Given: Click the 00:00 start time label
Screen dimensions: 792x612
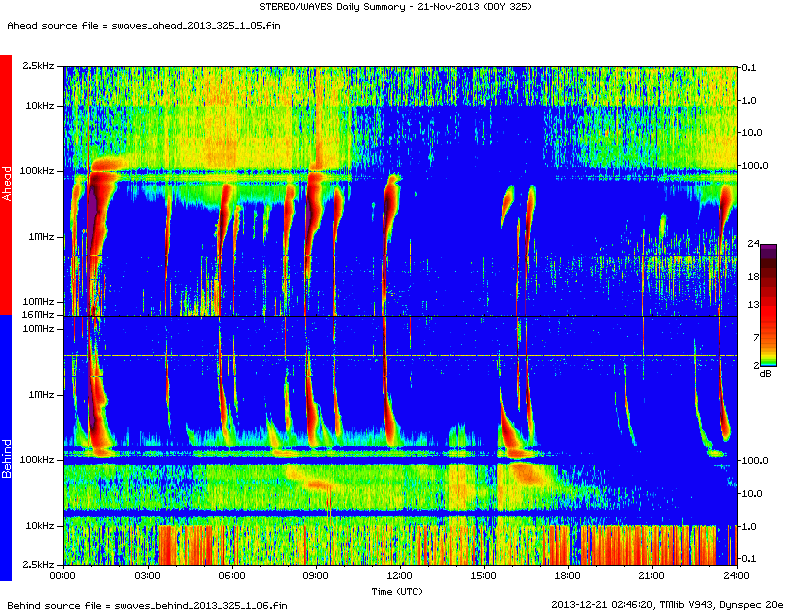Looking at the screenshot, I should 63,576.
